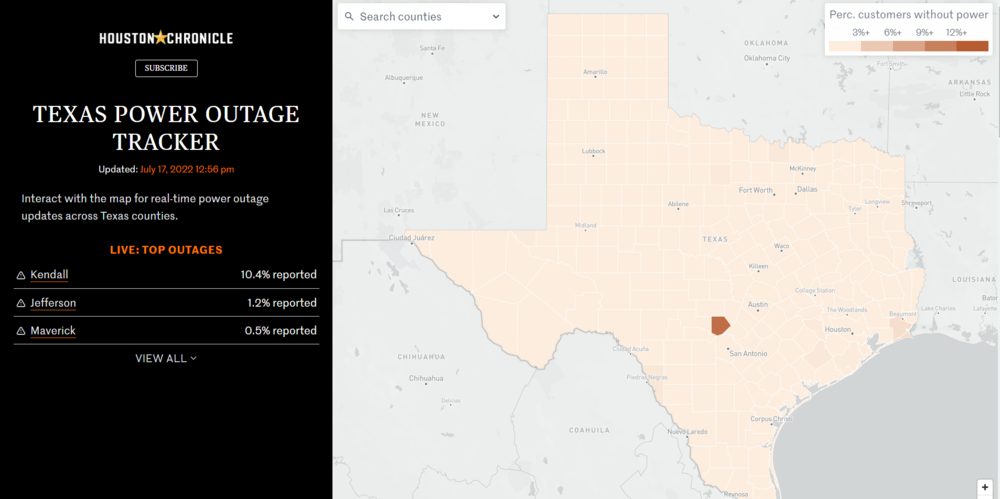Click the lightest legend swatch

pos(844,45)
